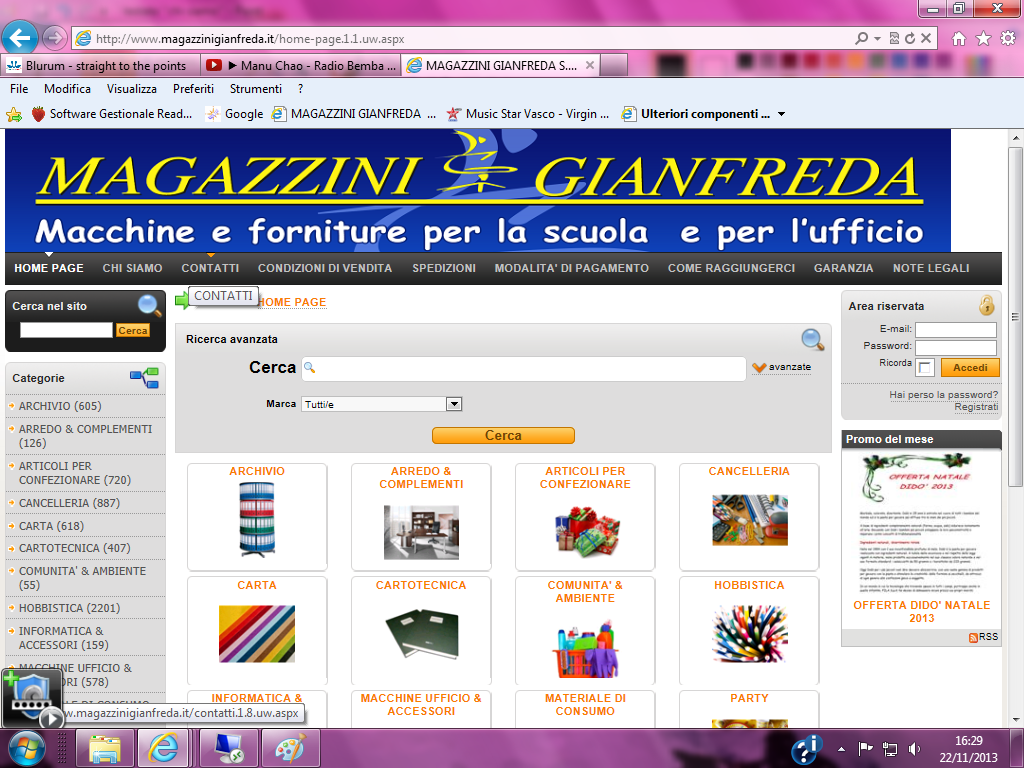The height and width of the screenshot is (768, 1024).
Task: Expand the avanzate search options
Action: [782, 367]
